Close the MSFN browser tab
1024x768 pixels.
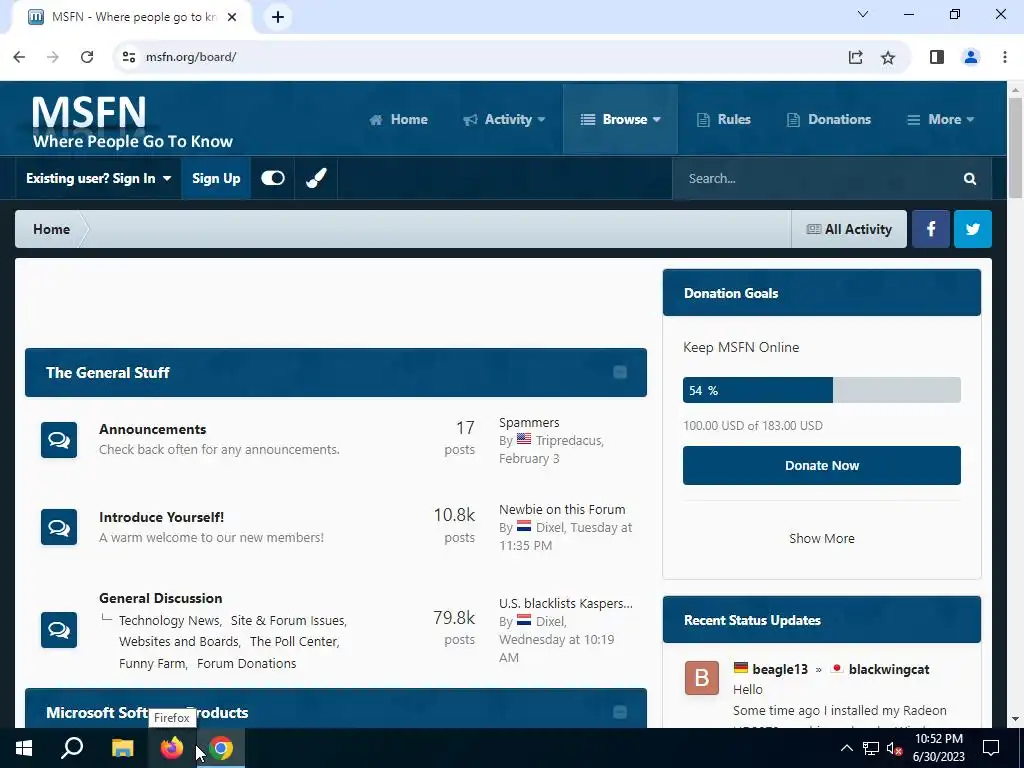pos(232,17)
